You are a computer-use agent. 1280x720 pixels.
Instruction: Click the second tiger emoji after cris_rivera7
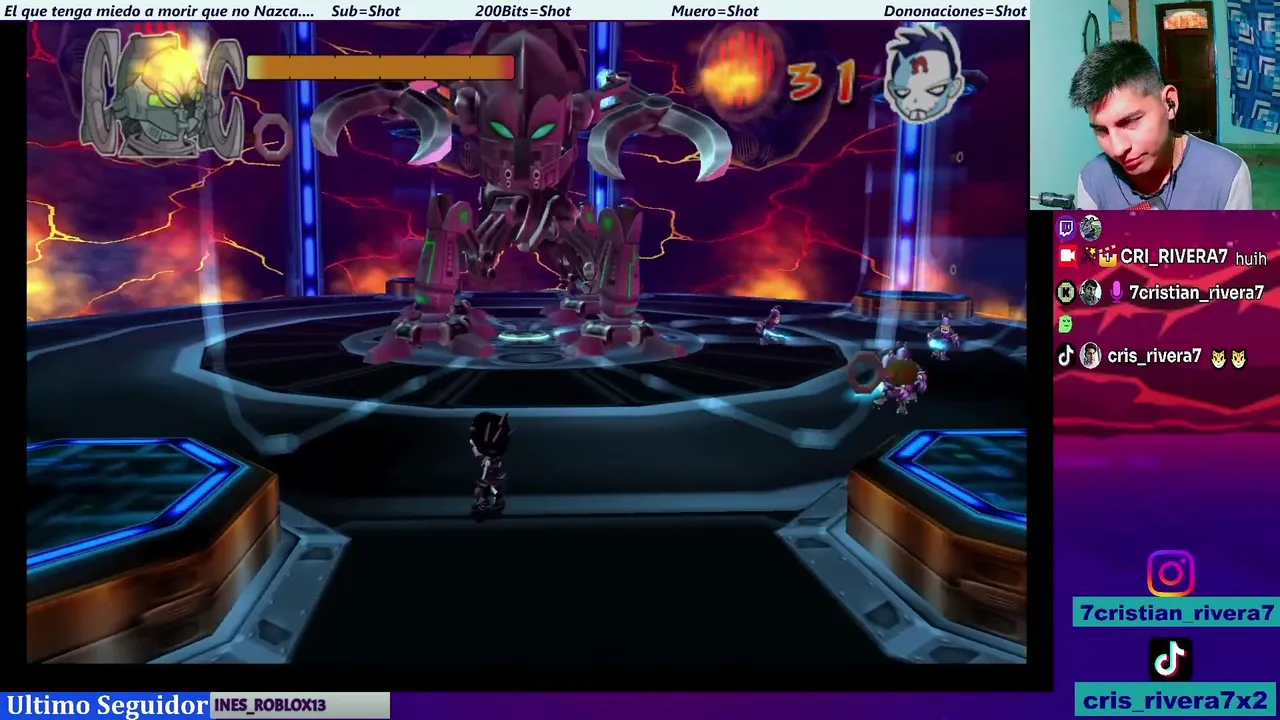coord(1239,358)
